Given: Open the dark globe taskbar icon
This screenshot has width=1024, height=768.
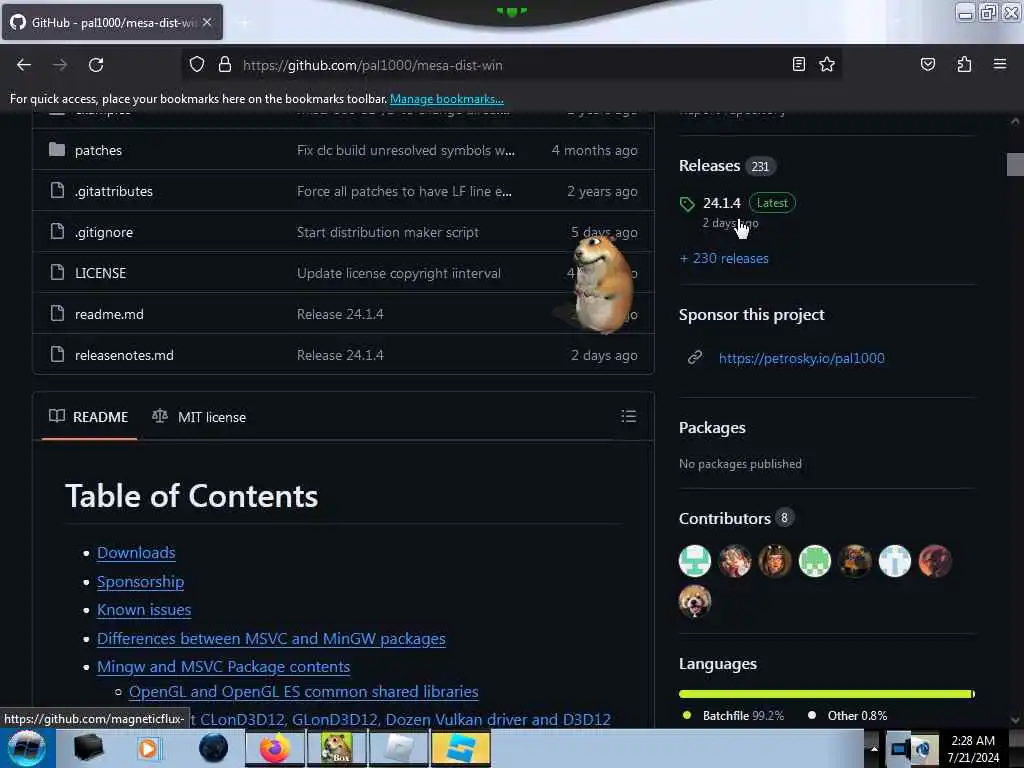Looking at the screenshot, I should [x=213, y=748].
